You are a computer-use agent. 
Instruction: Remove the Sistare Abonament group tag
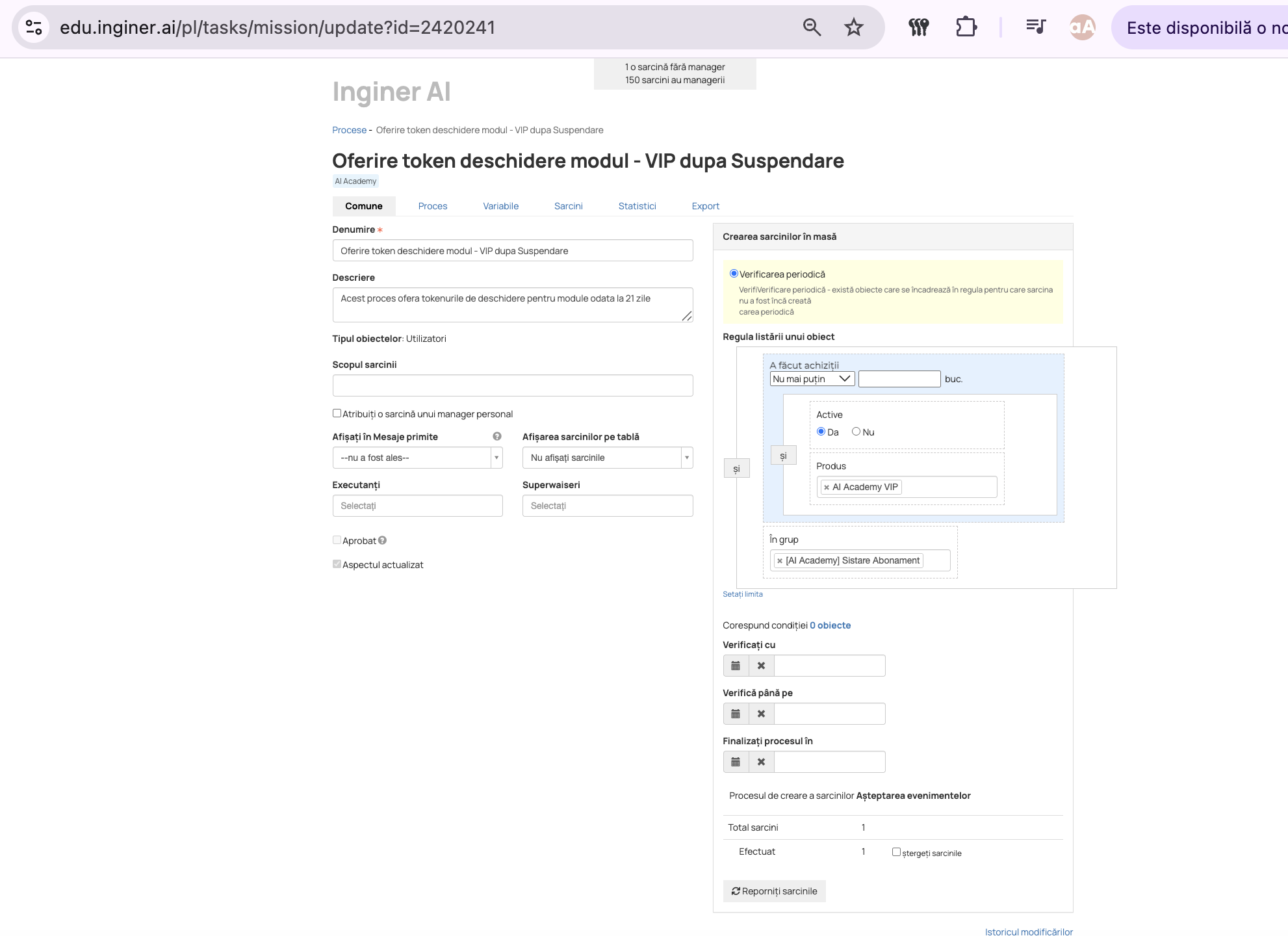(780, 561)
